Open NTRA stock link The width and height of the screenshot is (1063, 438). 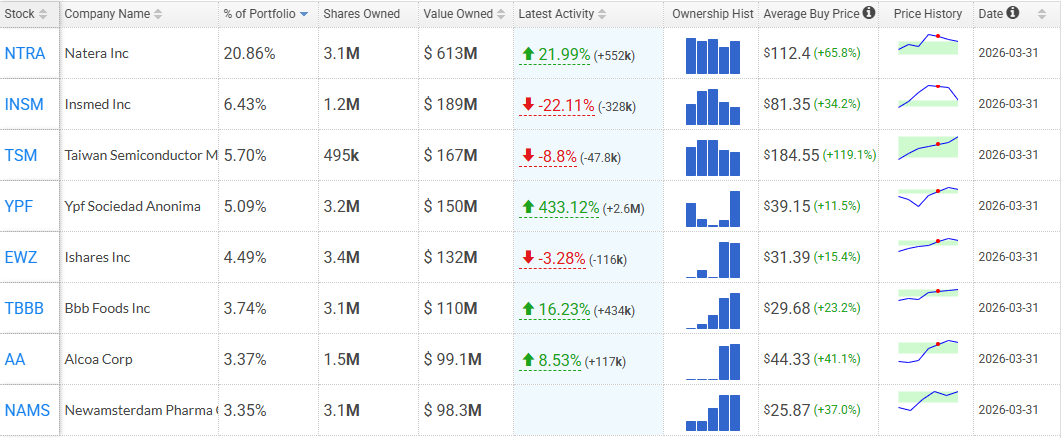tap(25, 54)
